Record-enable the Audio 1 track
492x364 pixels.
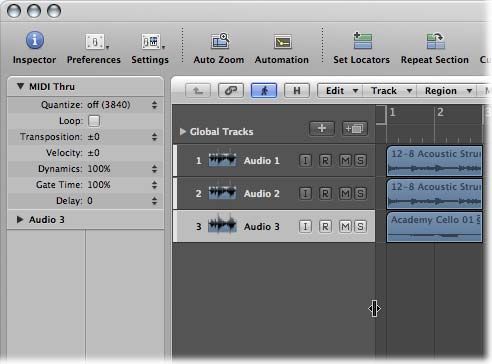click(325, 160)
